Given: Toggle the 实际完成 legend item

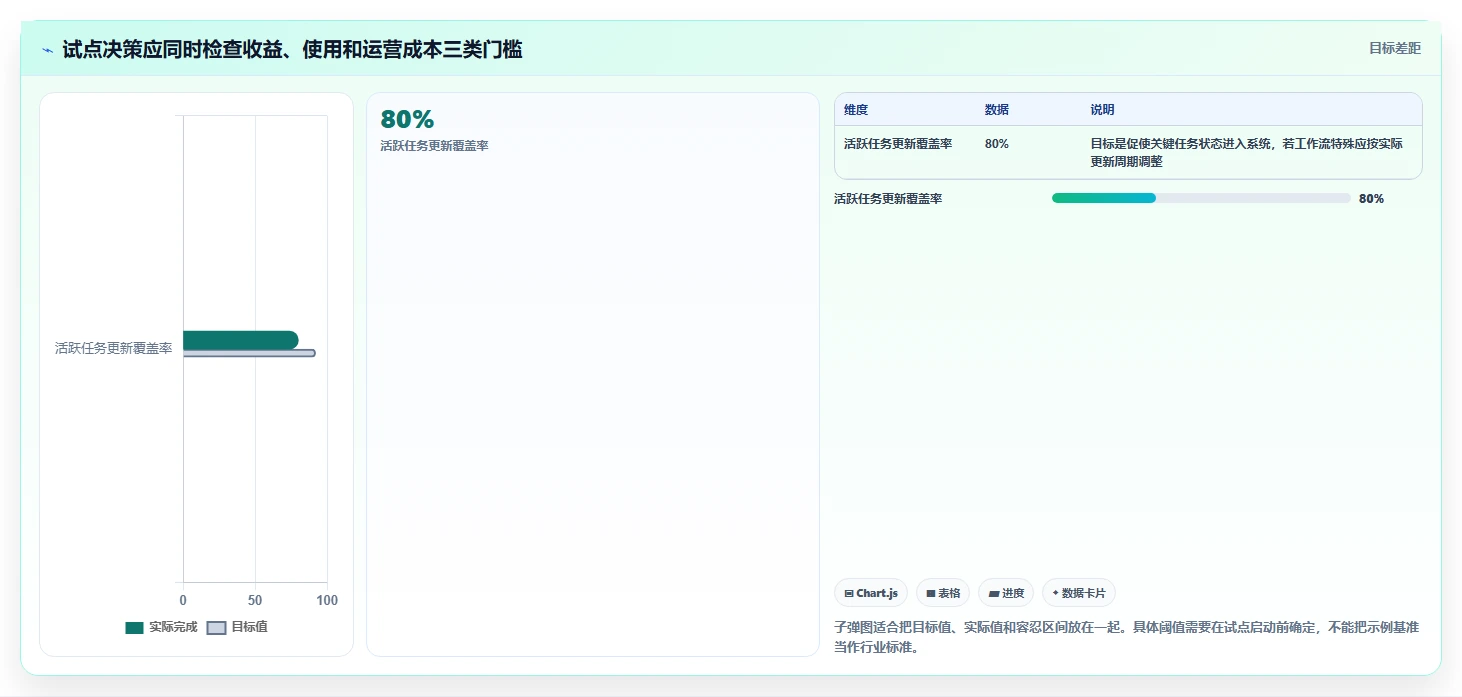Looking at the screenshot, I should (161, 627).
